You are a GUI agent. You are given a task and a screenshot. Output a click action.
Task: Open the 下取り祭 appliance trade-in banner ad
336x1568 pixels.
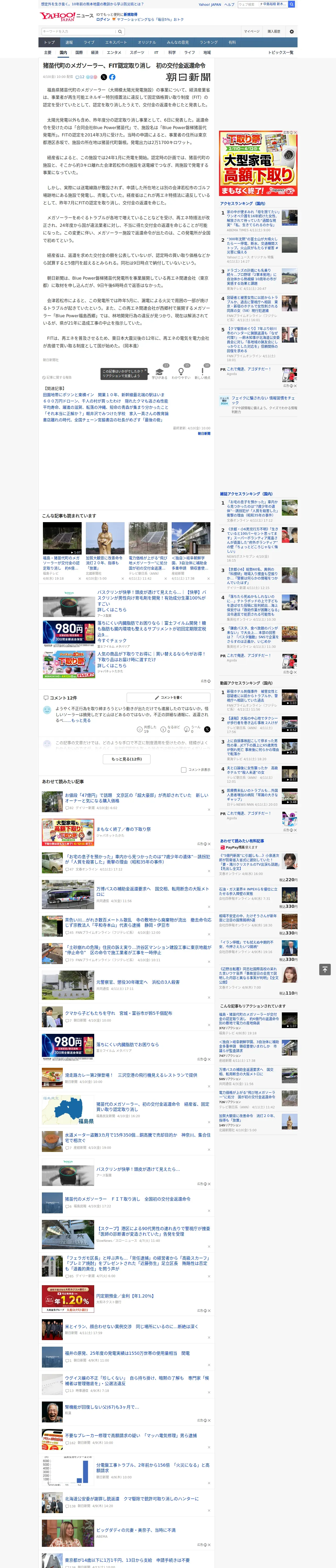(x=259, y=163)
